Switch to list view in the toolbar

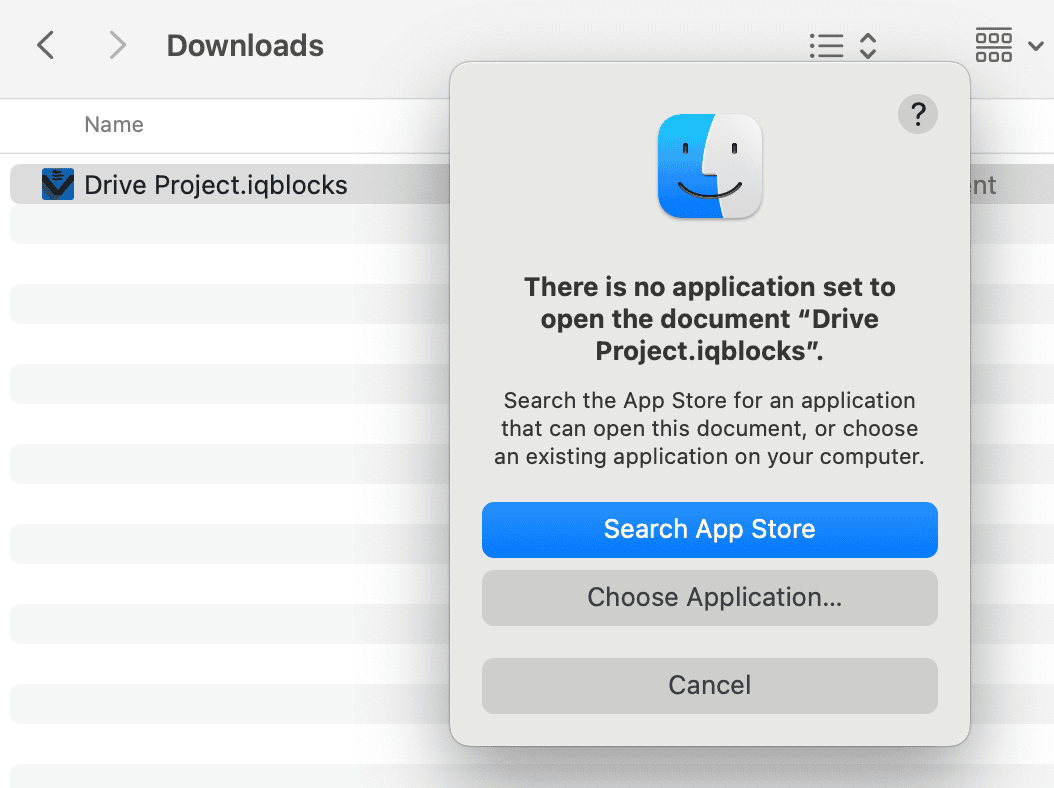click(827, 46)
